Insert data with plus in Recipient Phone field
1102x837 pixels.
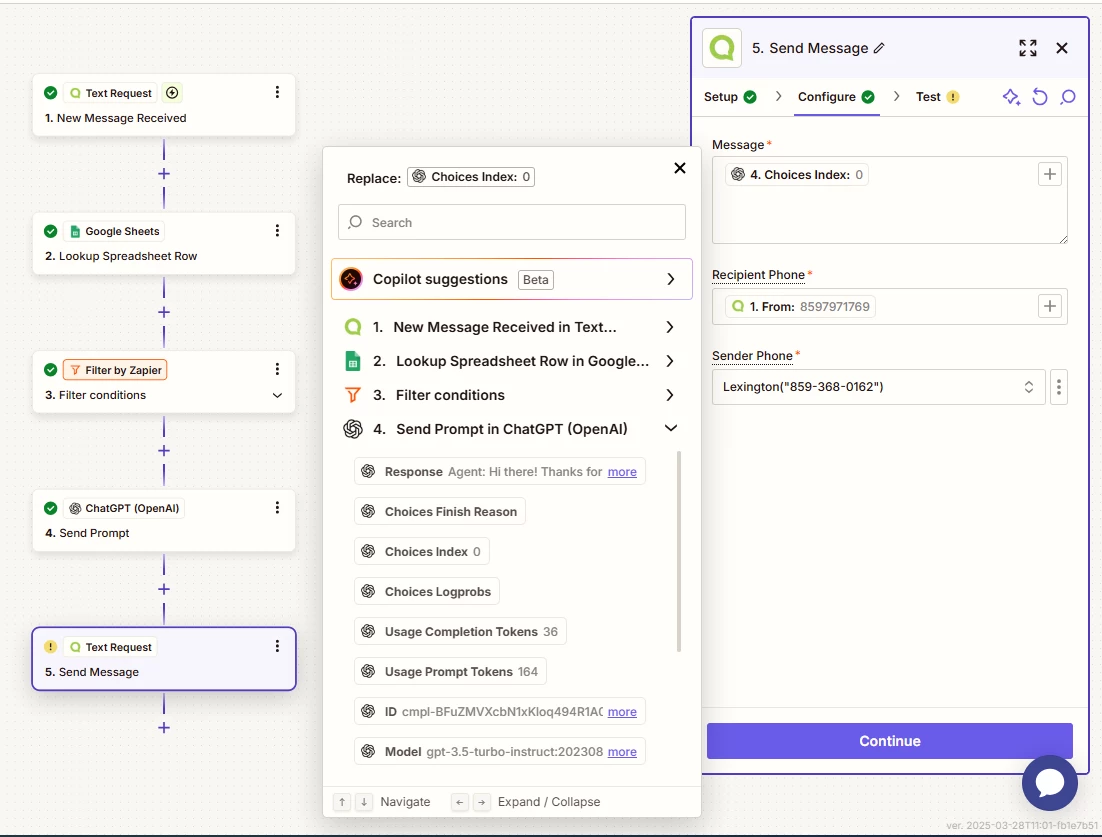tap(1049, 306)
